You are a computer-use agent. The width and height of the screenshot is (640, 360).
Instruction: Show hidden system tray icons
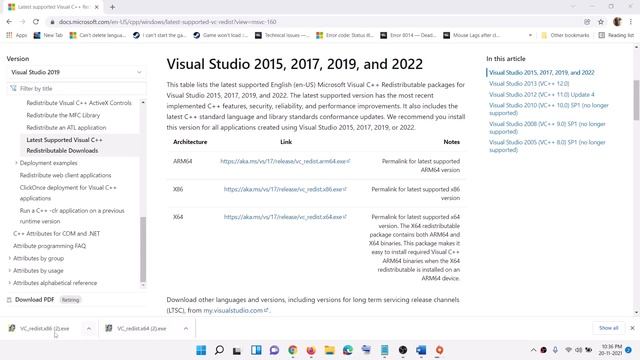(533, 350)
